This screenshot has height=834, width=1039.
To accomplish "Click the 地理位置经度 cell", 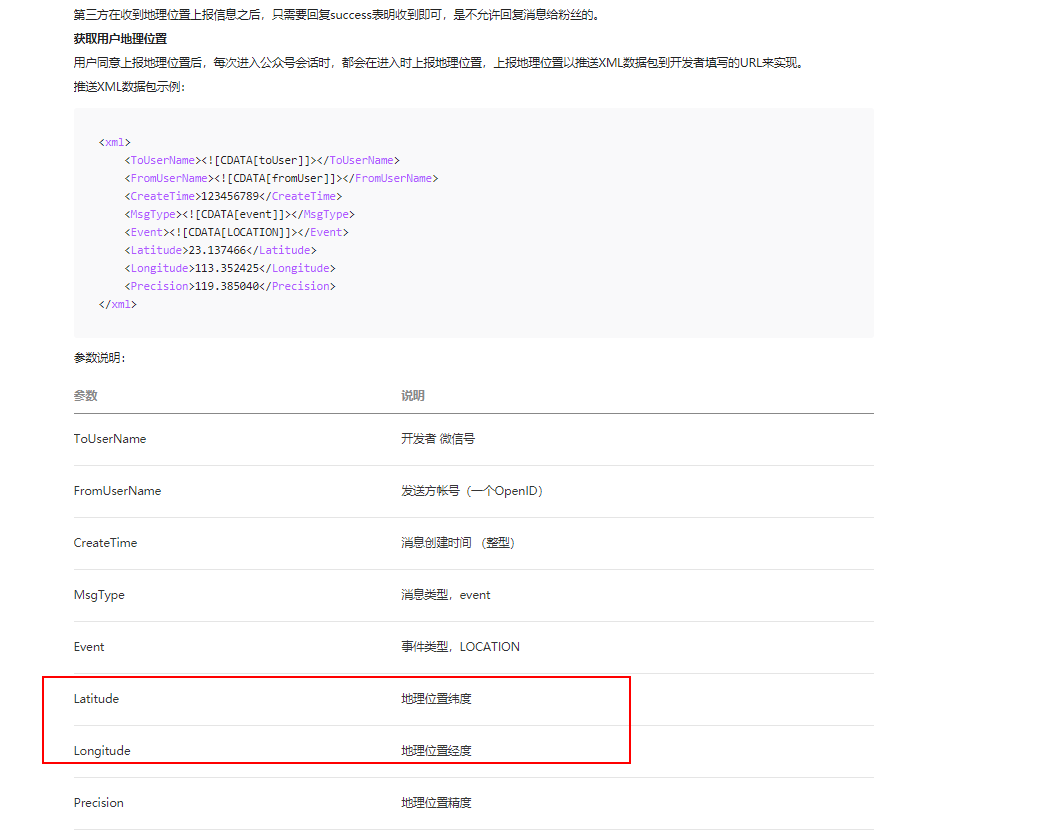I will click(x=436, y=751).
